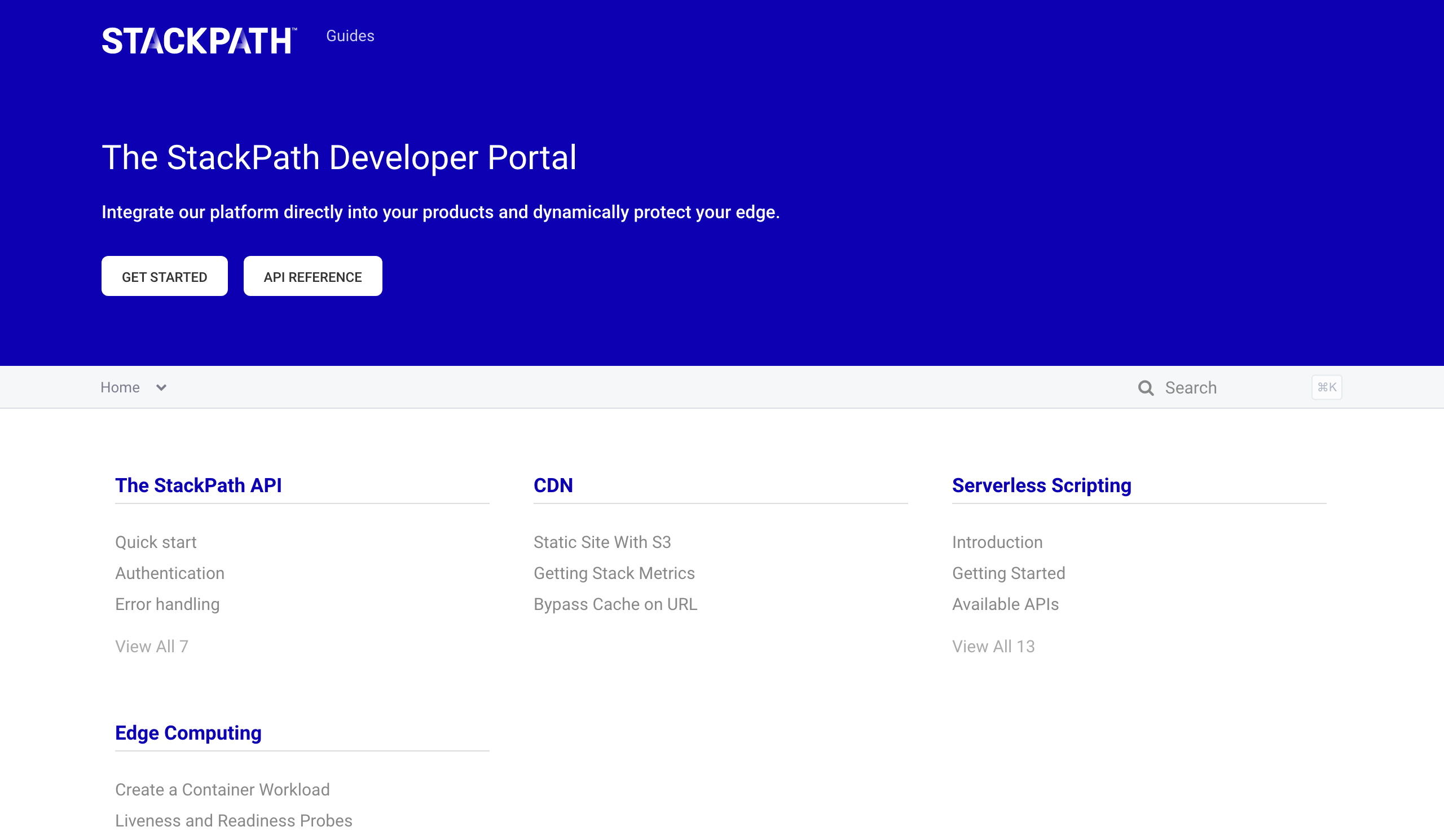
Task: Open Getting Stack Metrics guide
Action: tap(614, 573)
